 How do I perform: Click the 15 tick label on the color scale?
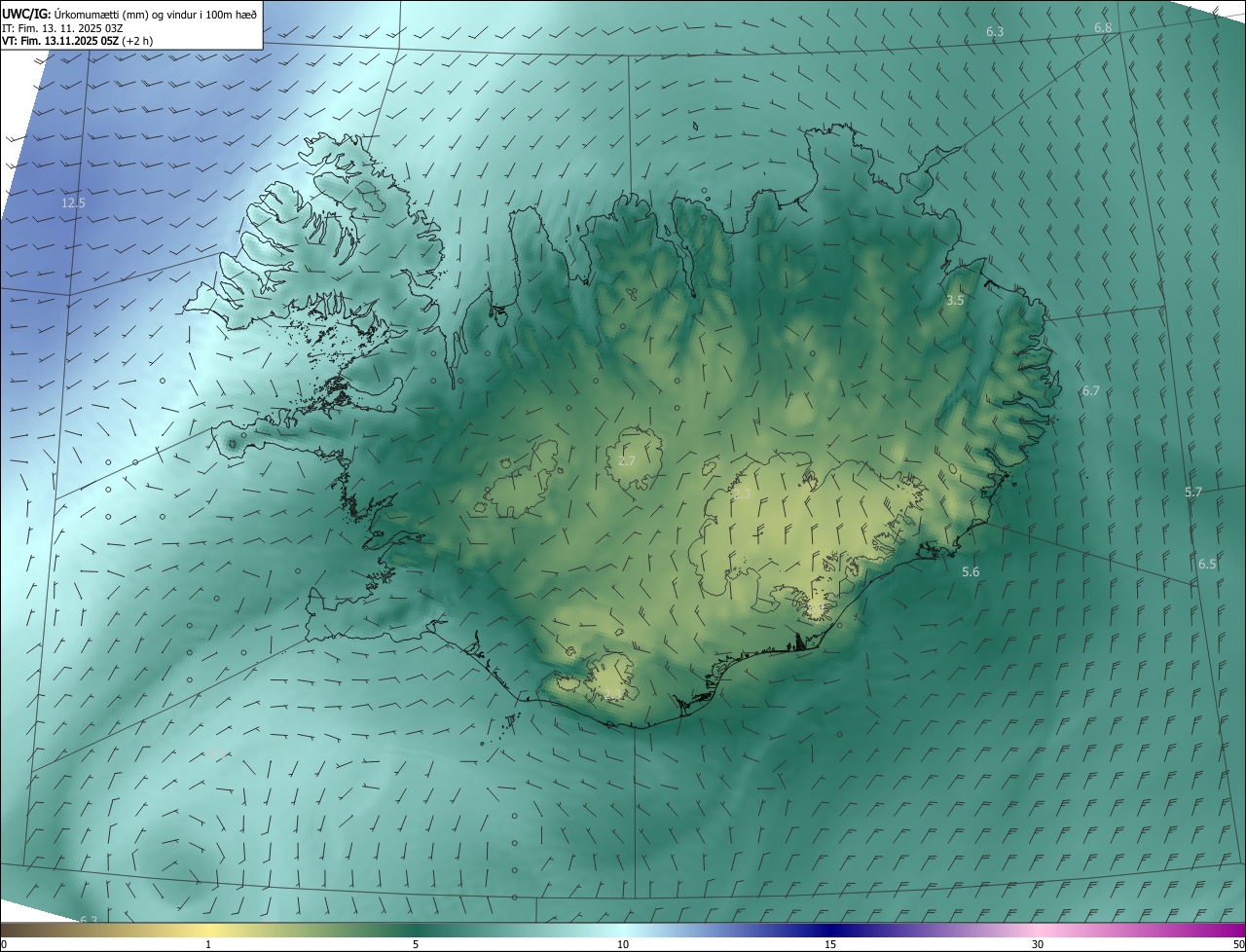830,945
